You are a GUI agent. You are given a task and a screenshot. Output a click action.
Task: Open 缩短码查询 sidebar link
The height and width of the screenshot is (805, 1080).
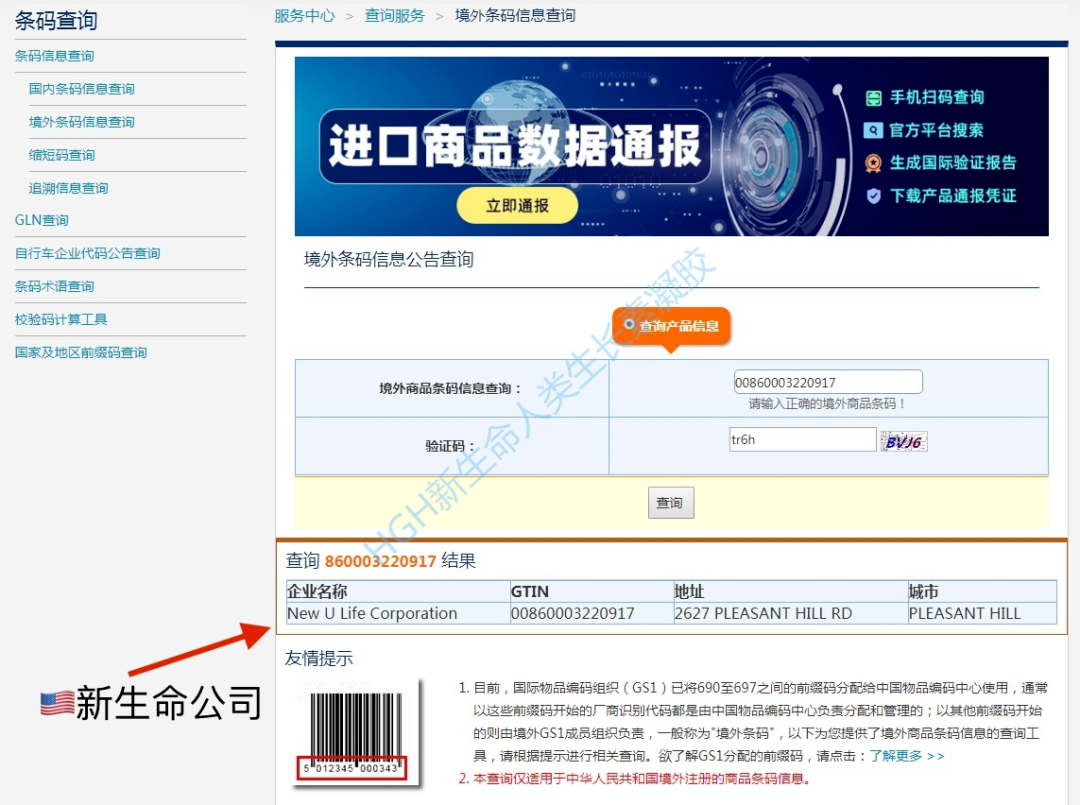point(62,155)
